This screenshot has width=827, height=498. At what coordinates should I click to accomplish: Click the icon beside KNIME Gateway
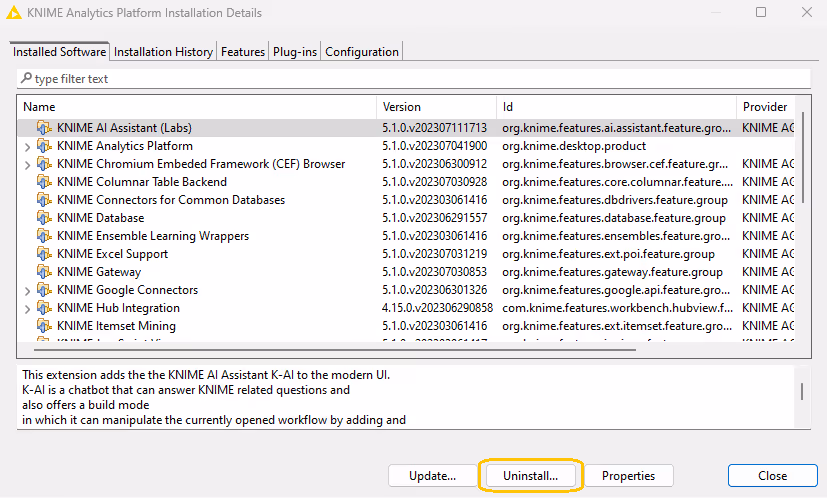pos(44,271)
